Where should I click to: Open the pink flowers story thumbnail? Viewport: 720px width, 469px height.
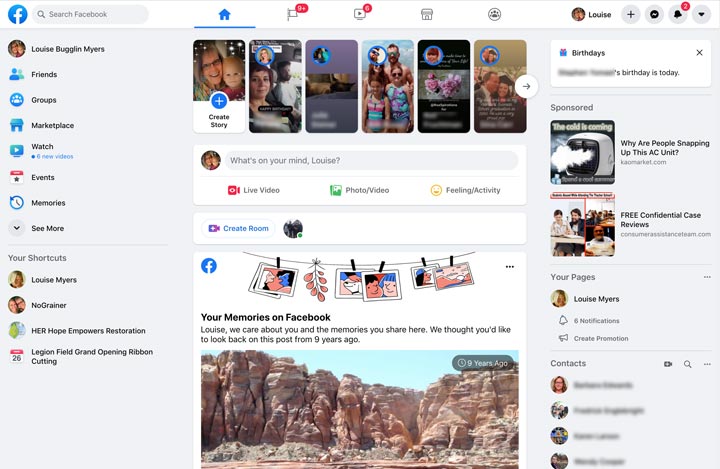click(x=444, y=86)
